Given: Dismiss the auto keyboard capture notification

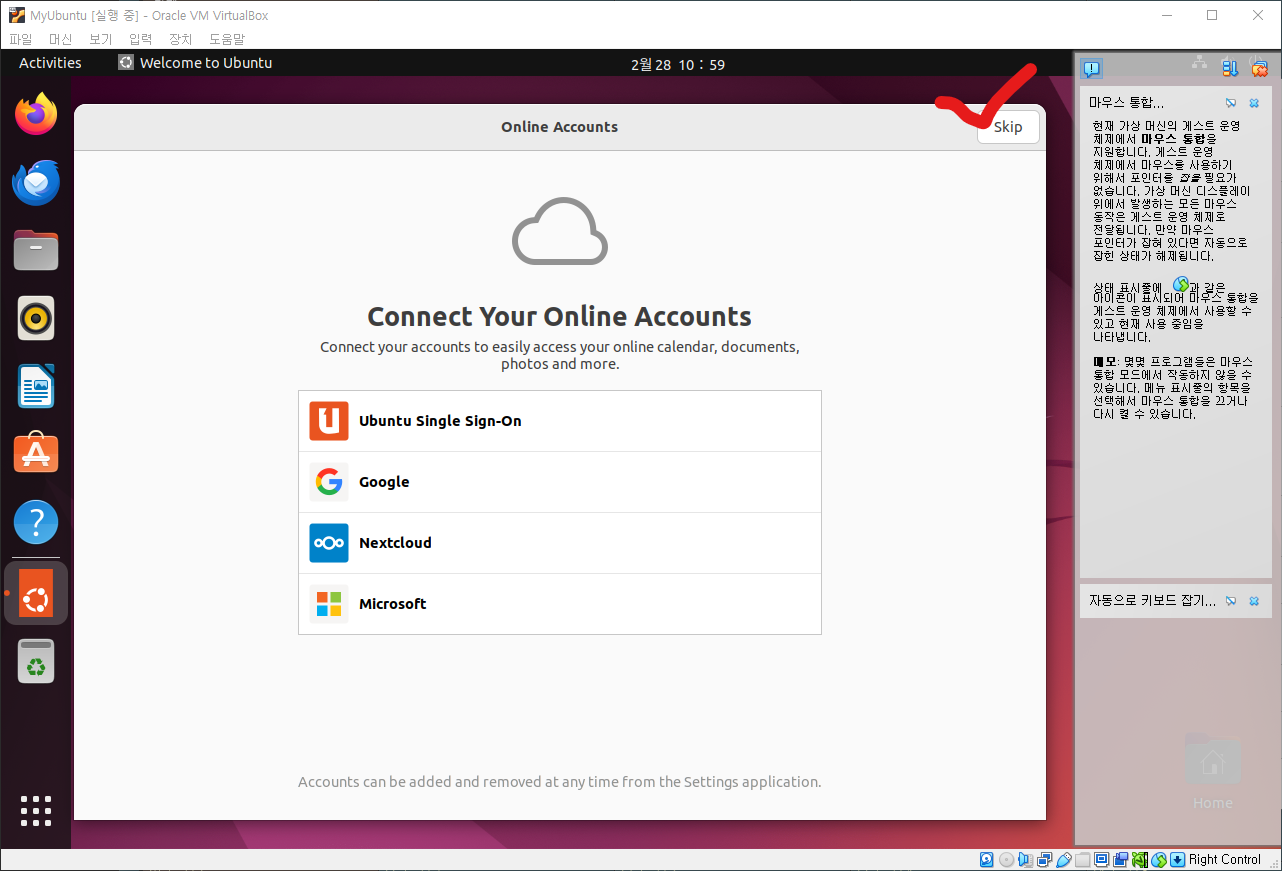Looking at the screenshot, I should [1254, 601].
